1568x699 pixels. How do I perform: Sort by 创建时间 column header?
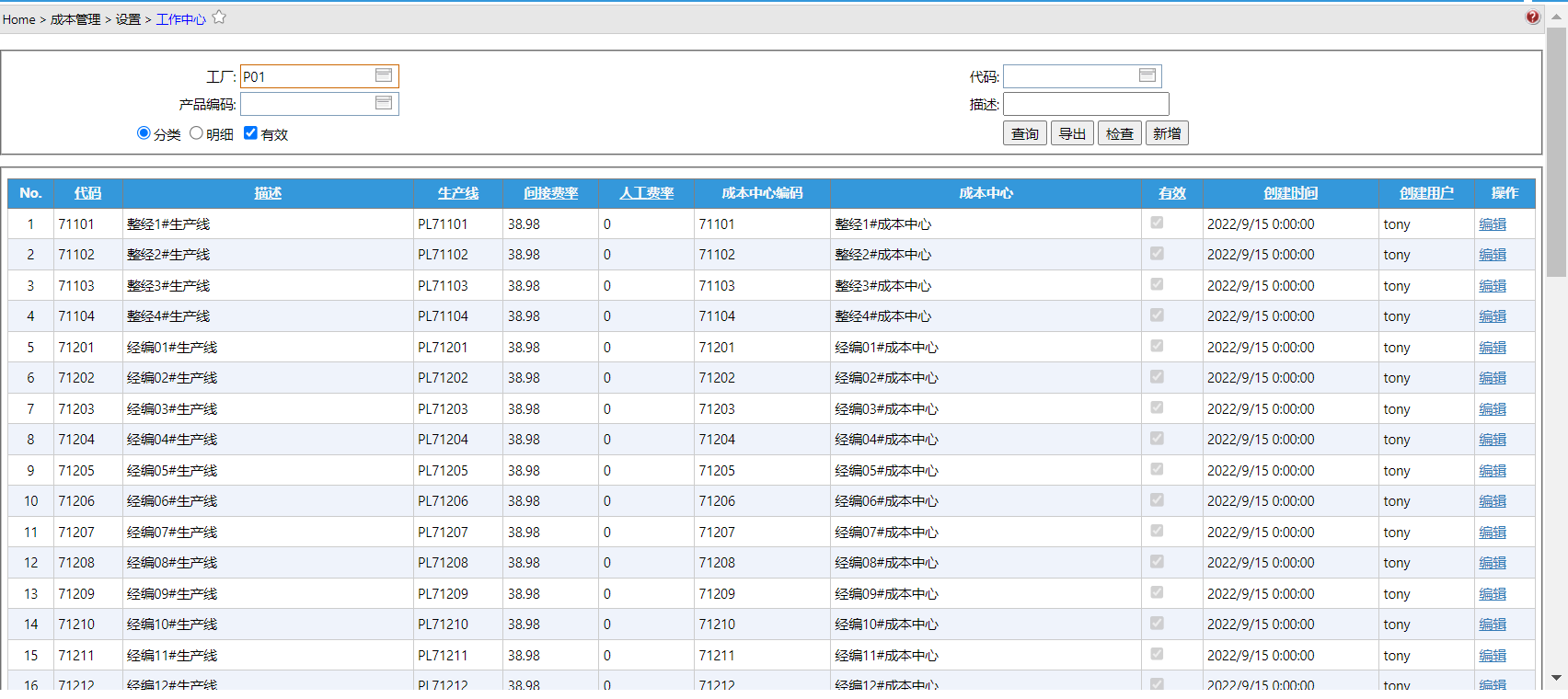point(1291,193)
